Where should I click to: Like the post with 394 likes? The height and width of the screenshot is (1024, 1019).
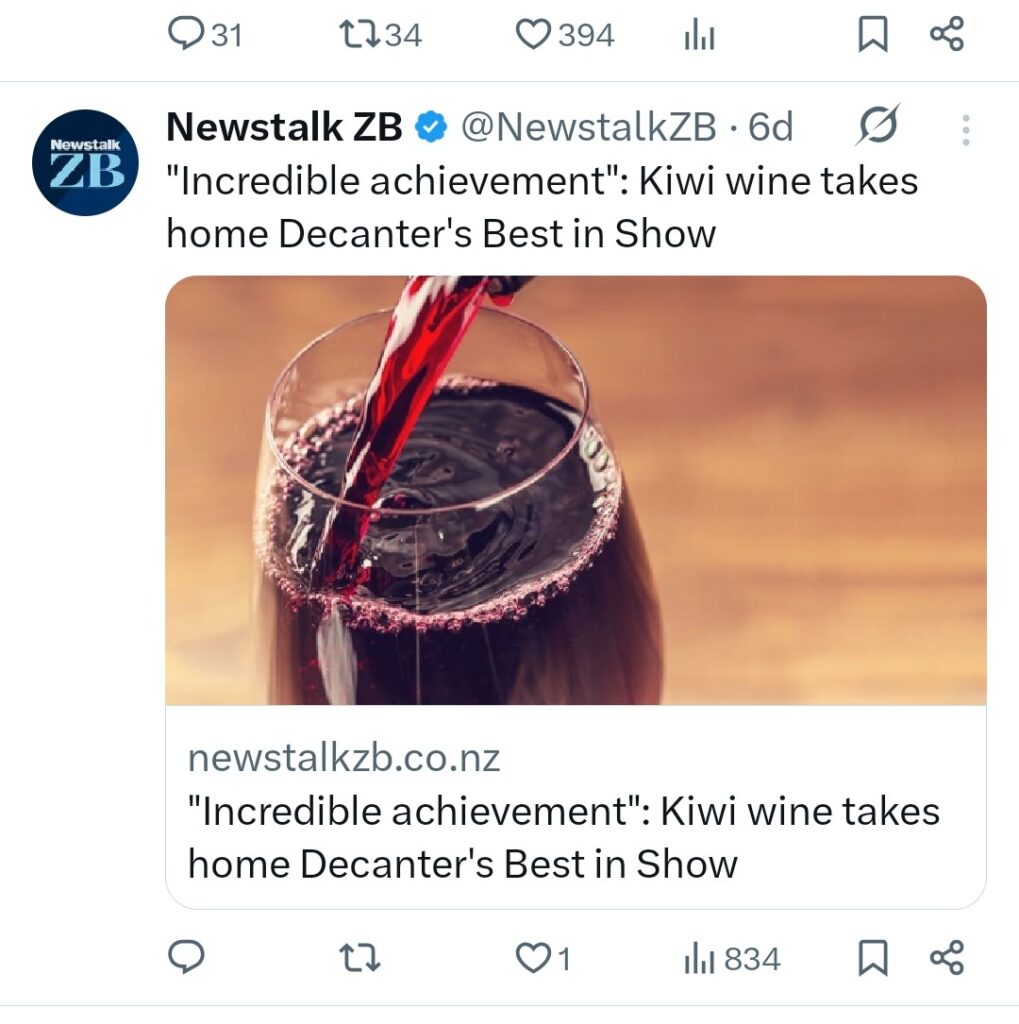(533, 36)
